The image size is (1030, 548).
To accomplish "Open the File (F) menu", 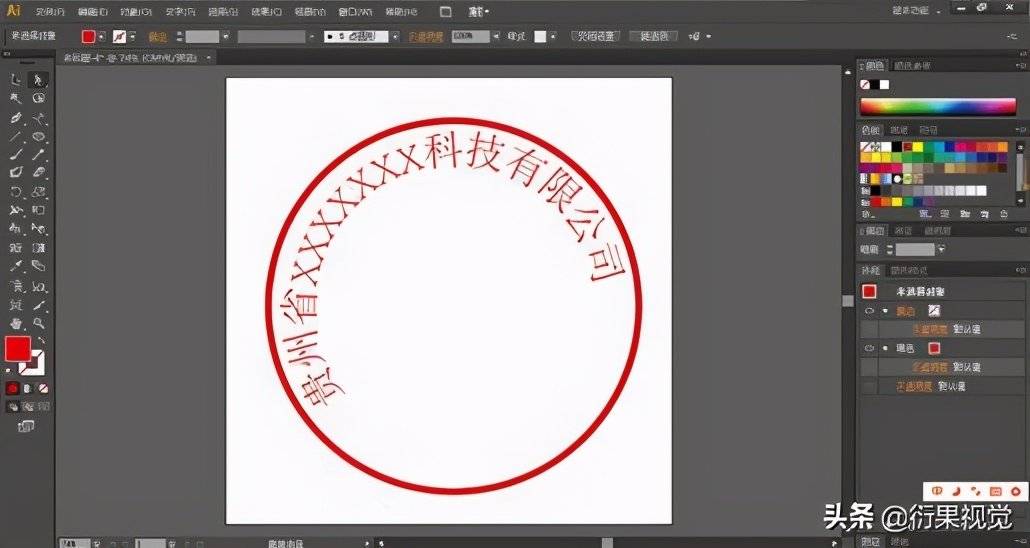I will coord(49,11).
